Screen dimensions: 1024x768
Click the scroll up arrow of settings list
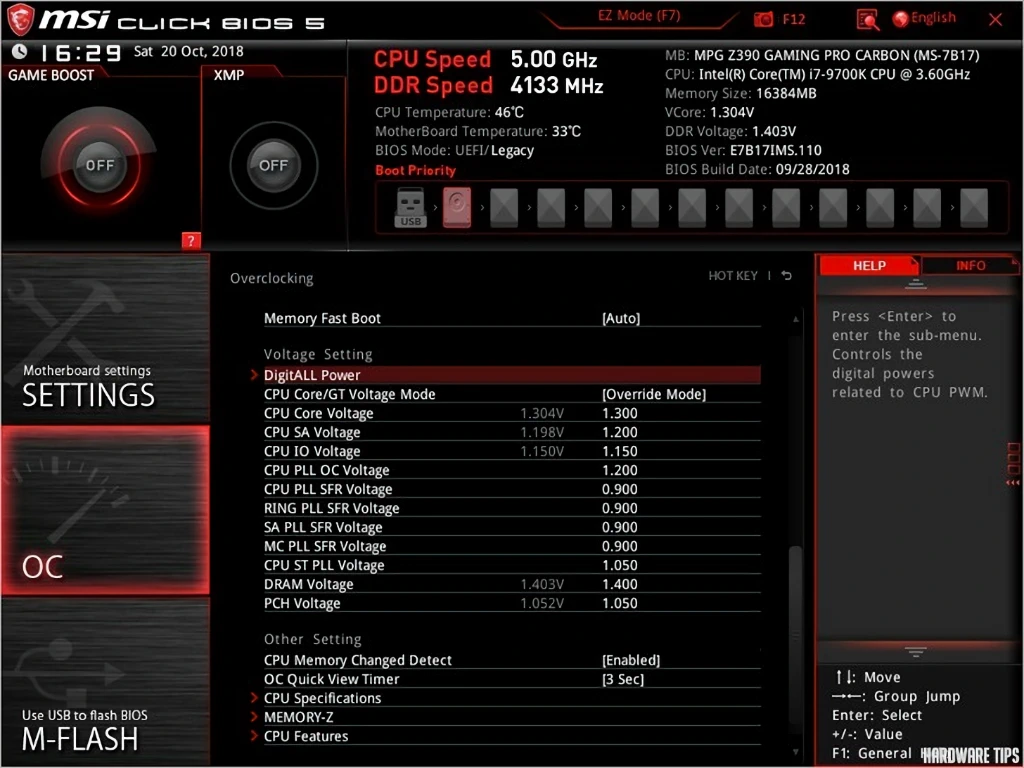pos(795,319)
